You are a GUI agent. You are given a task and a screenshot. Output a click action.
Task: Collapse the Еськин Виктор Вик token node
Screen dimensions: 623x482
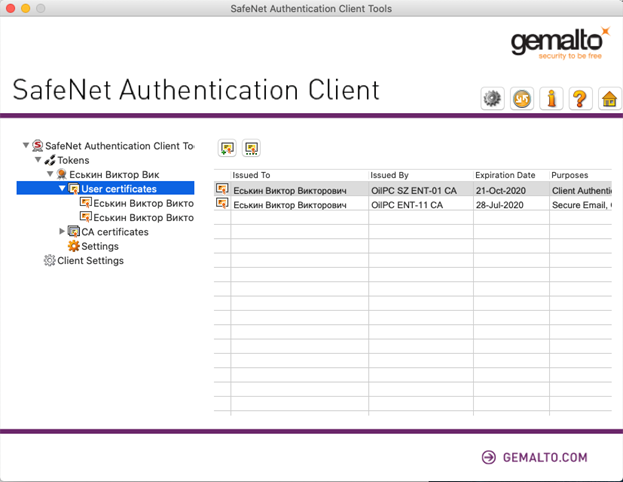pos(50,174)
